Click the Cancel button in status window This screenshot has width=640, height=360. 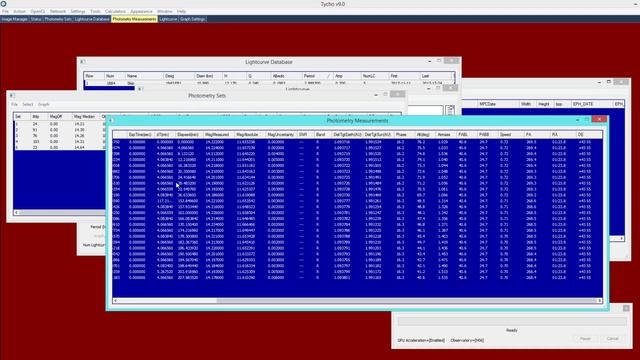click(612, 339)
